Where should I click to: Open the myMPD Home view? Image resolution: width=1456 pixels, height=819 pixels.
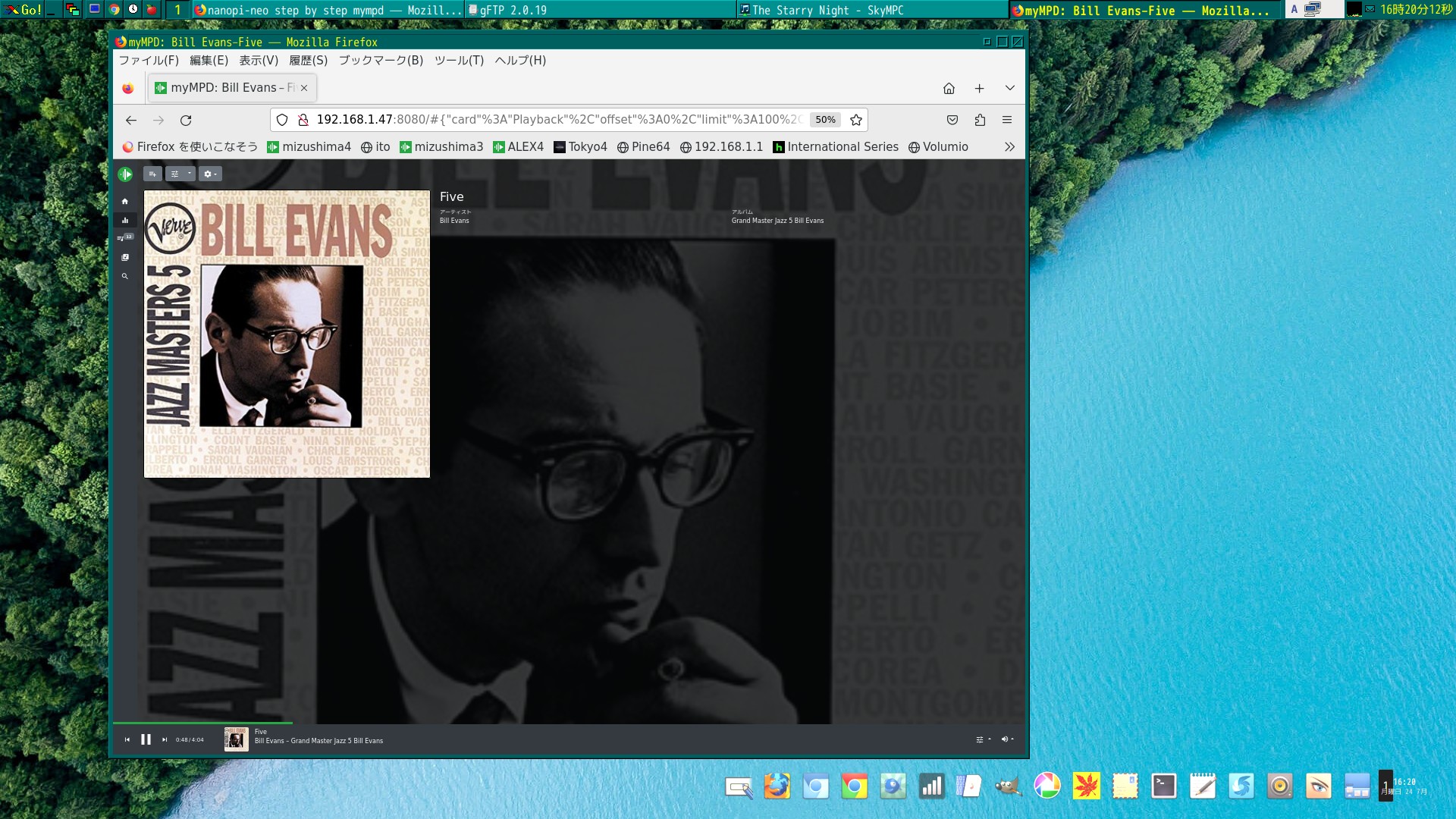(x=125, y=202)
